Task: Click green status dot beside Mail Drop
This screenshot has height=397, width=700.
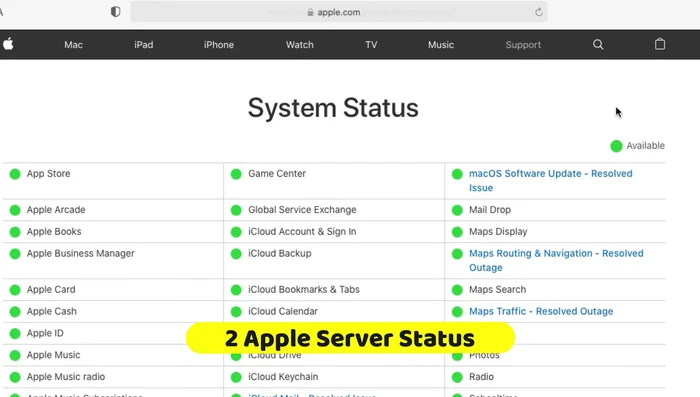Action: pos(457,210)
